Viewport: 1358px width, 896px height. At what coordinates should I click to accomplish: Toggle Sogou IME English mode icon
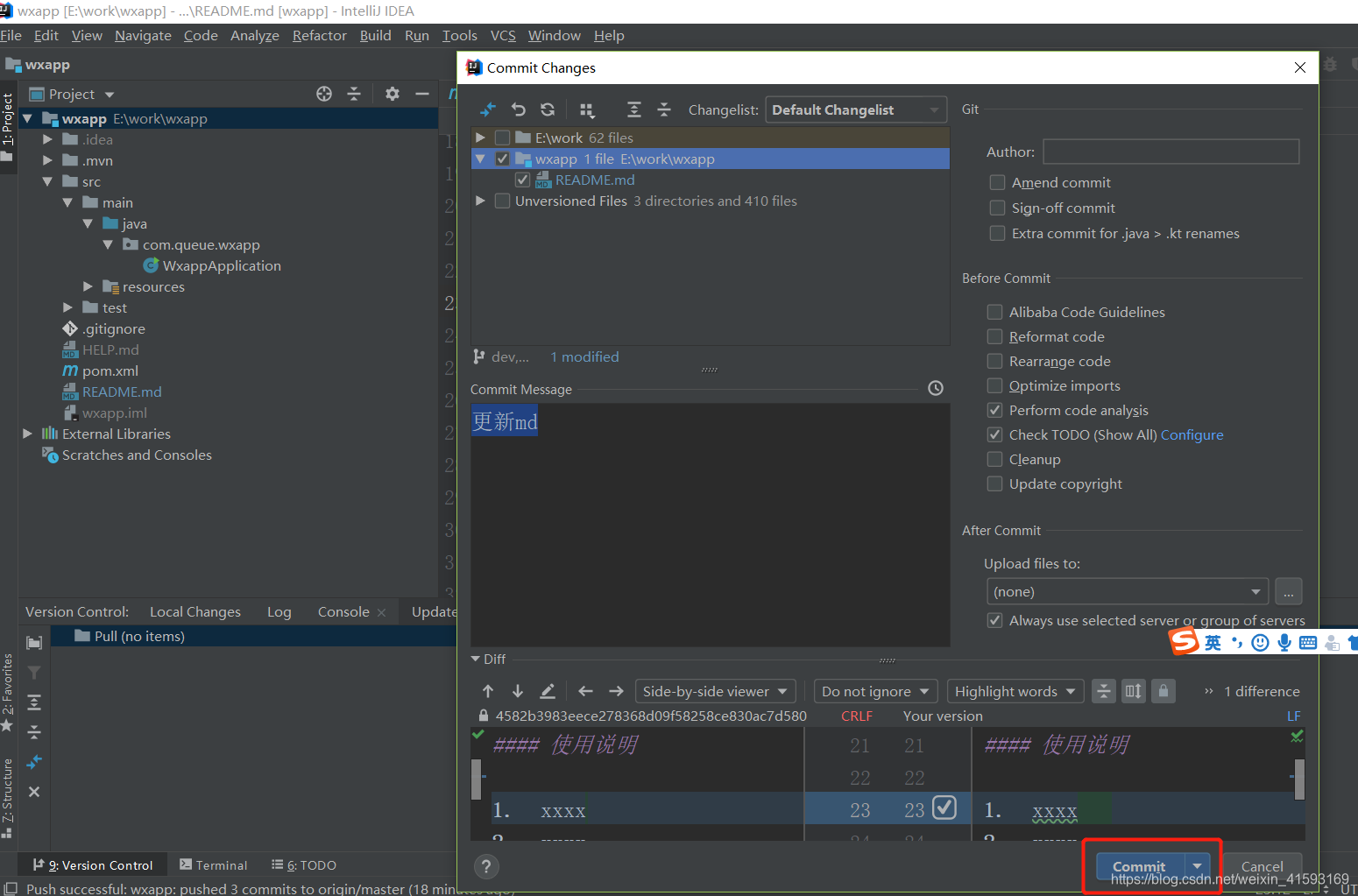click(1213, 643)
